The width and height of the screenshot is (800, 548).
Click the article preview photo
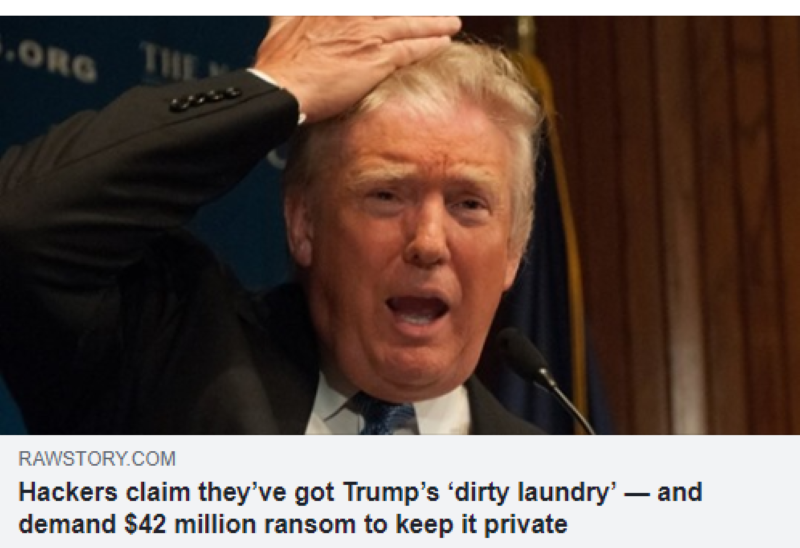(400, 225)
